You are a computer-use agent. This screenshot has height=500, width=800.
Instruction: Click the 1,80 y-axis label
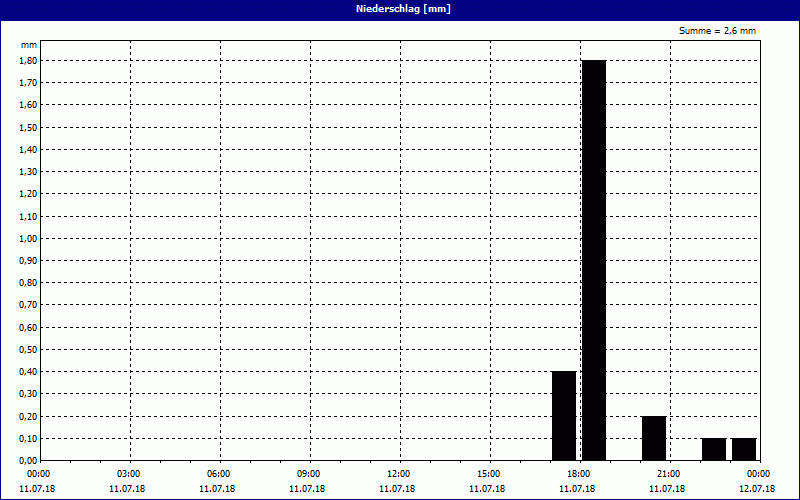pyautogui.click(x=27, y=61)
